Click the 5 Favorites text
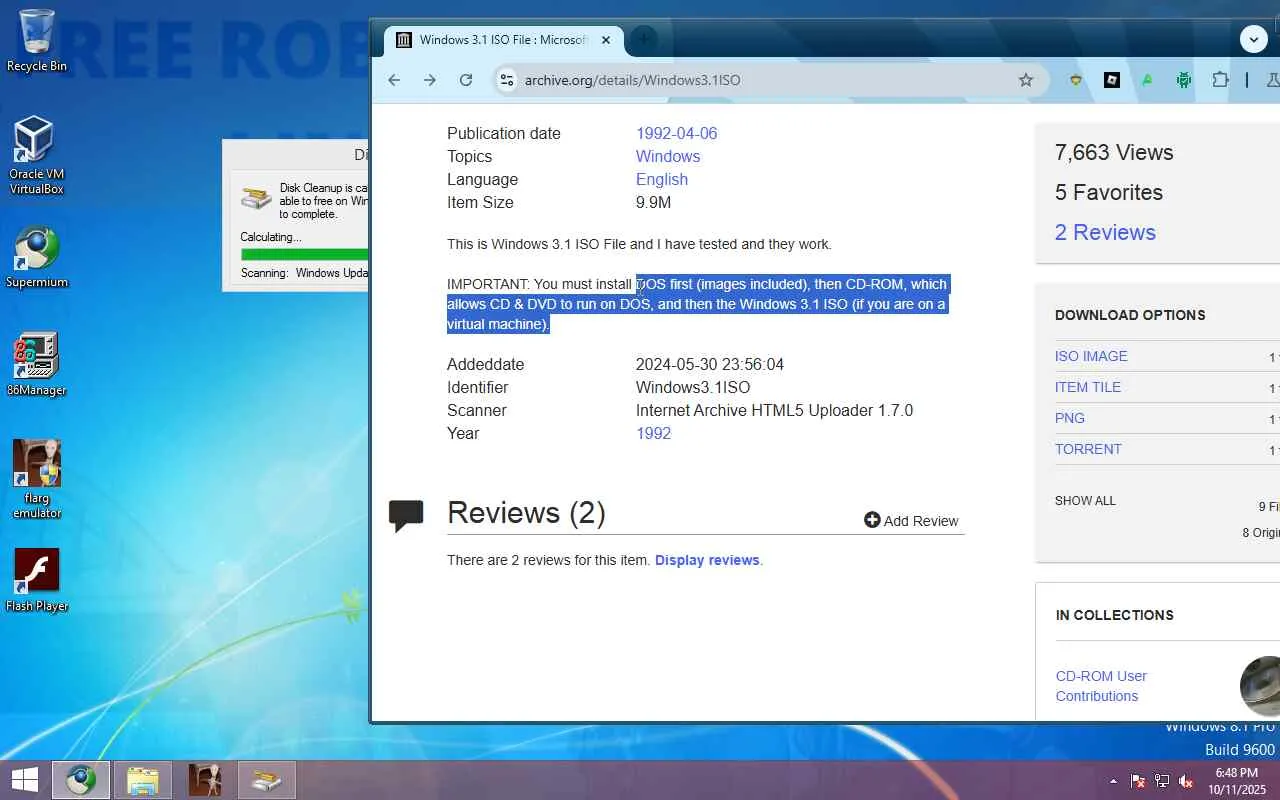The image size is (1280, 800). click(1109, 192)
